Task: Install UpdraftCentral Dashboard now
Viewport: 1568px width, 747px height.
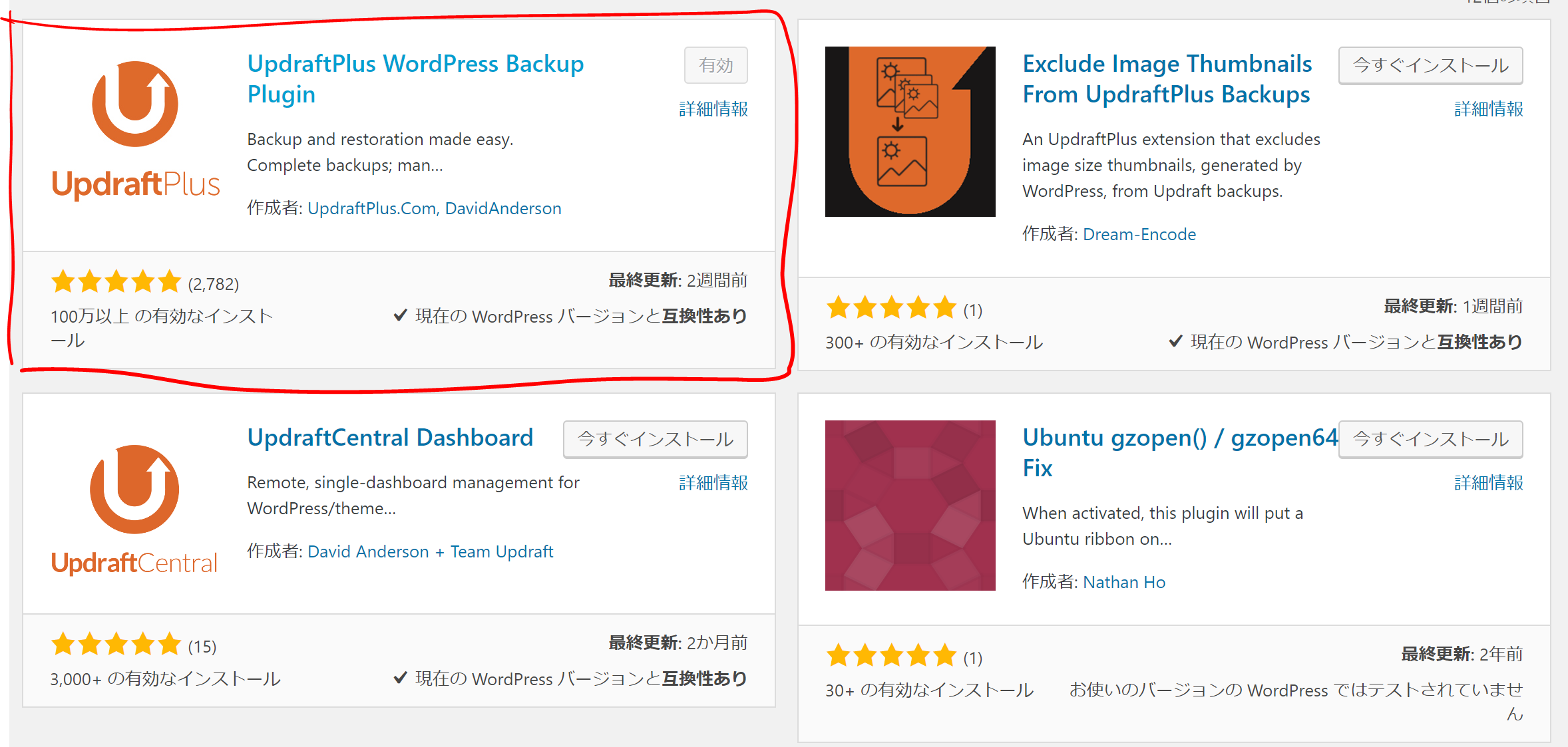Action: pyautogui.click(x=656, y=439)
